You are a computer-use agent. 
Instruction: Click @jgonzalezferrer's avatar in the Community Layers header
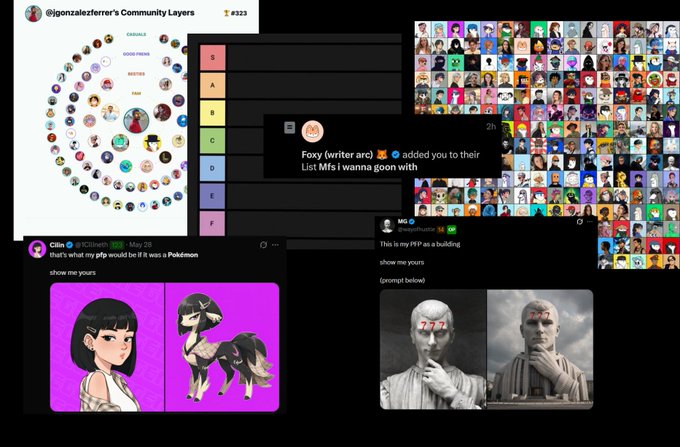point(33,13)
